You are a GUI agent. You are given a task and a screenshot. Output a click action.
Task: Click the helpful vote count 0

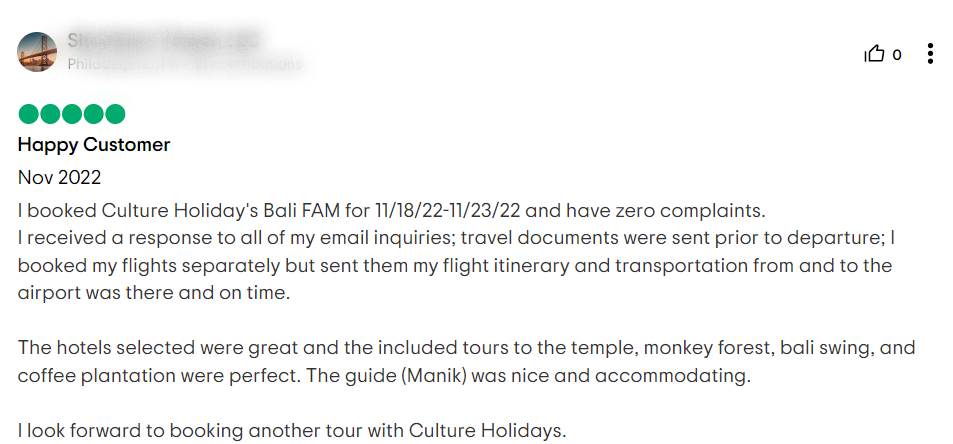pyautogui.click(x=896, y=55)
